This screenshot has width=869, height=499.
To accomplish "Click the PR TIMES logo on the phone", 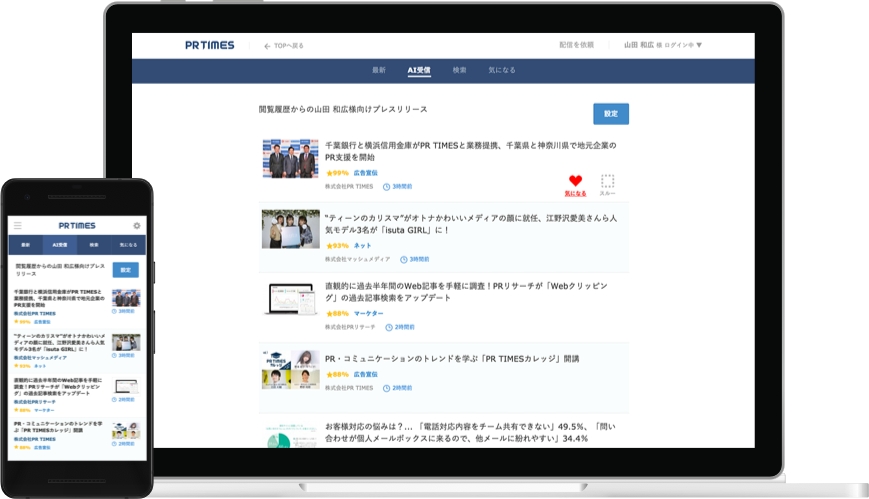I will 77,226.
